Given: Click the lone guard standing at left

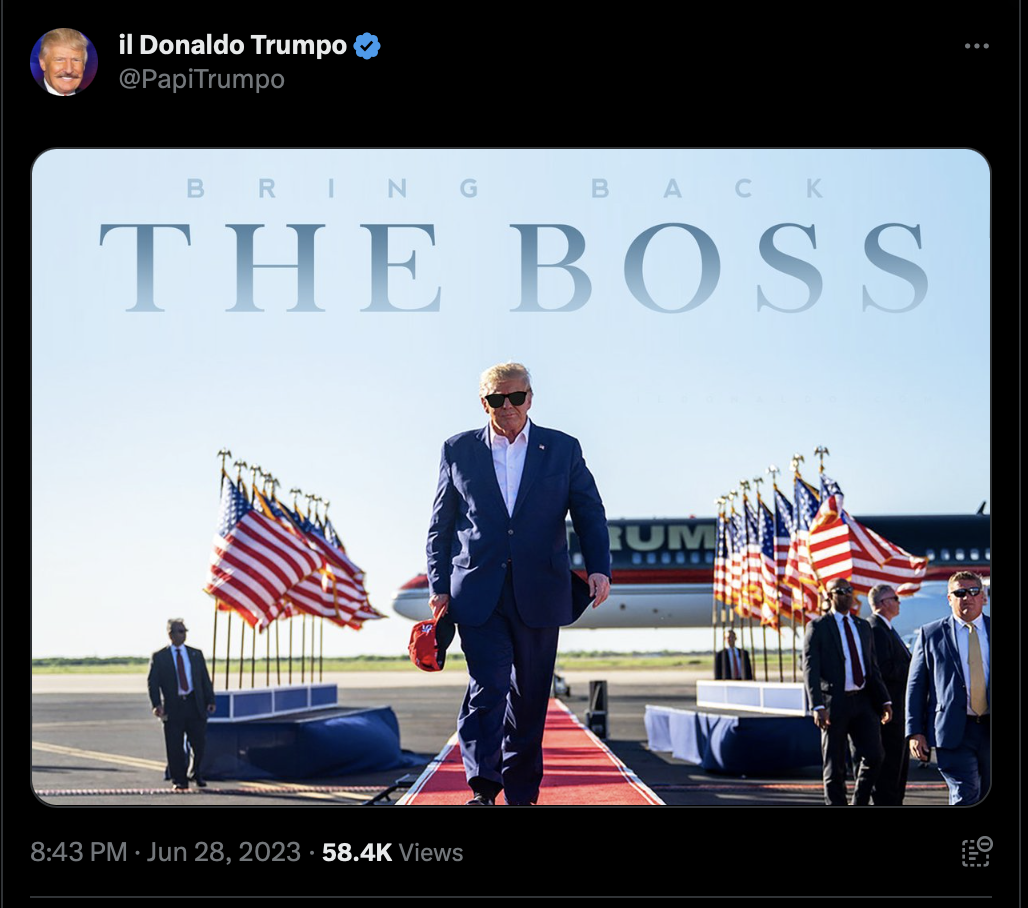Looking at the screenshot, I should coord(180,701).
